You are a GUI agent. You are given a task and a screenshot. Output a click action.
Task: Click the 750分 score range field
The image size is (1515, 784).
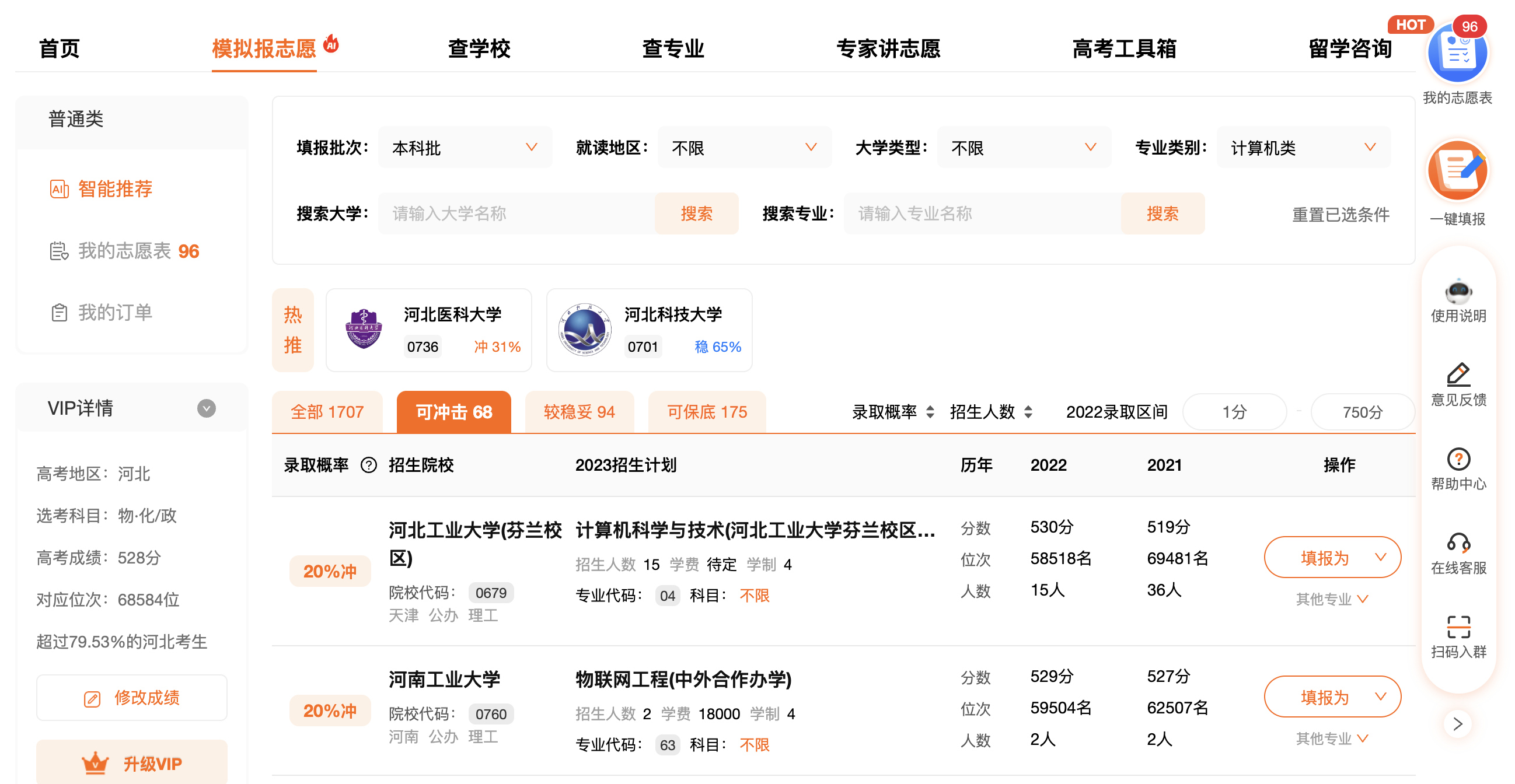pyautogui.click(x=1362, y=412)
